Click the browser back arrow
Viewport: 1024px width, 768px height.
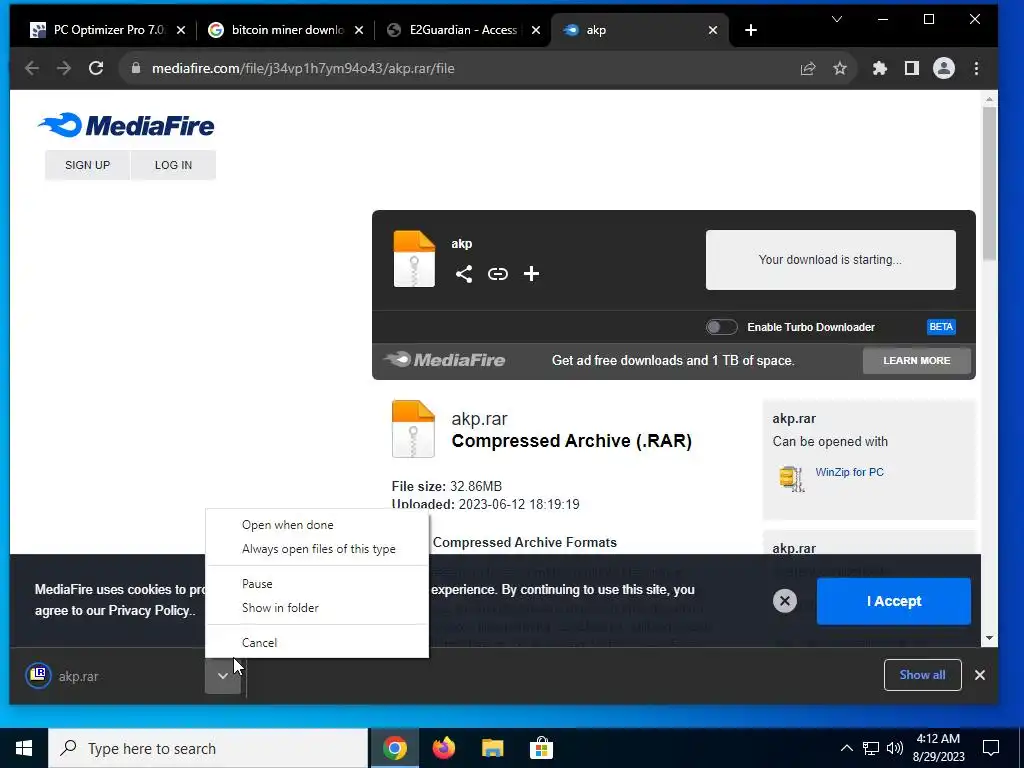(32, 68)
